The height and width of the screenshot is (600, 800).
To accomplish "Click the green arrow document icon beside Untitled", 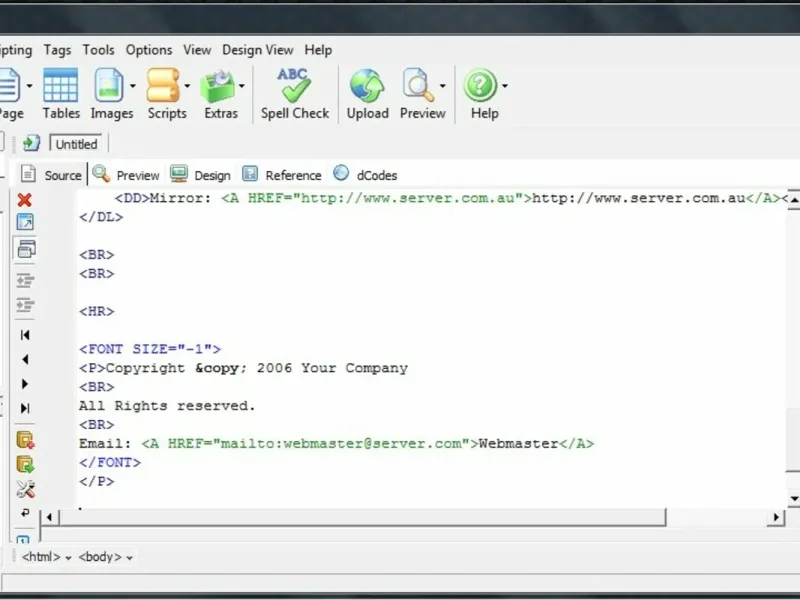I will tap(31, 143).
